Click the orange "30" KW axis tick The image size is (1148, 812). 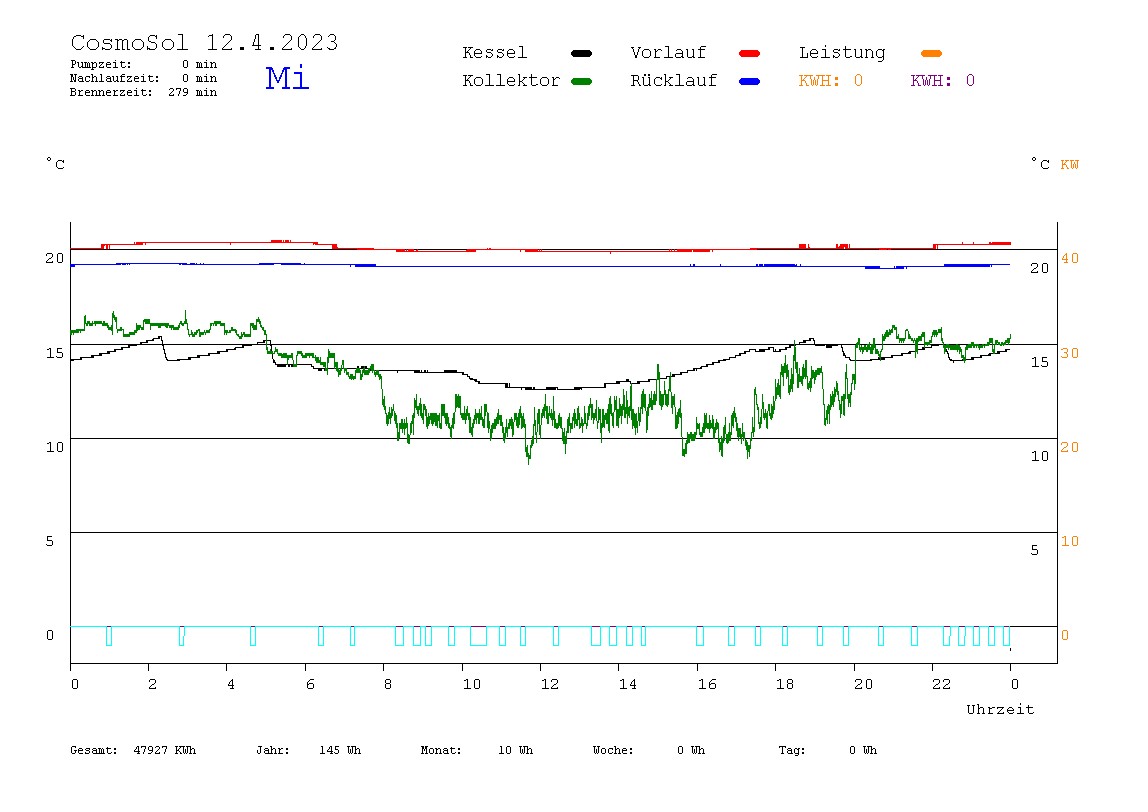1070,354
